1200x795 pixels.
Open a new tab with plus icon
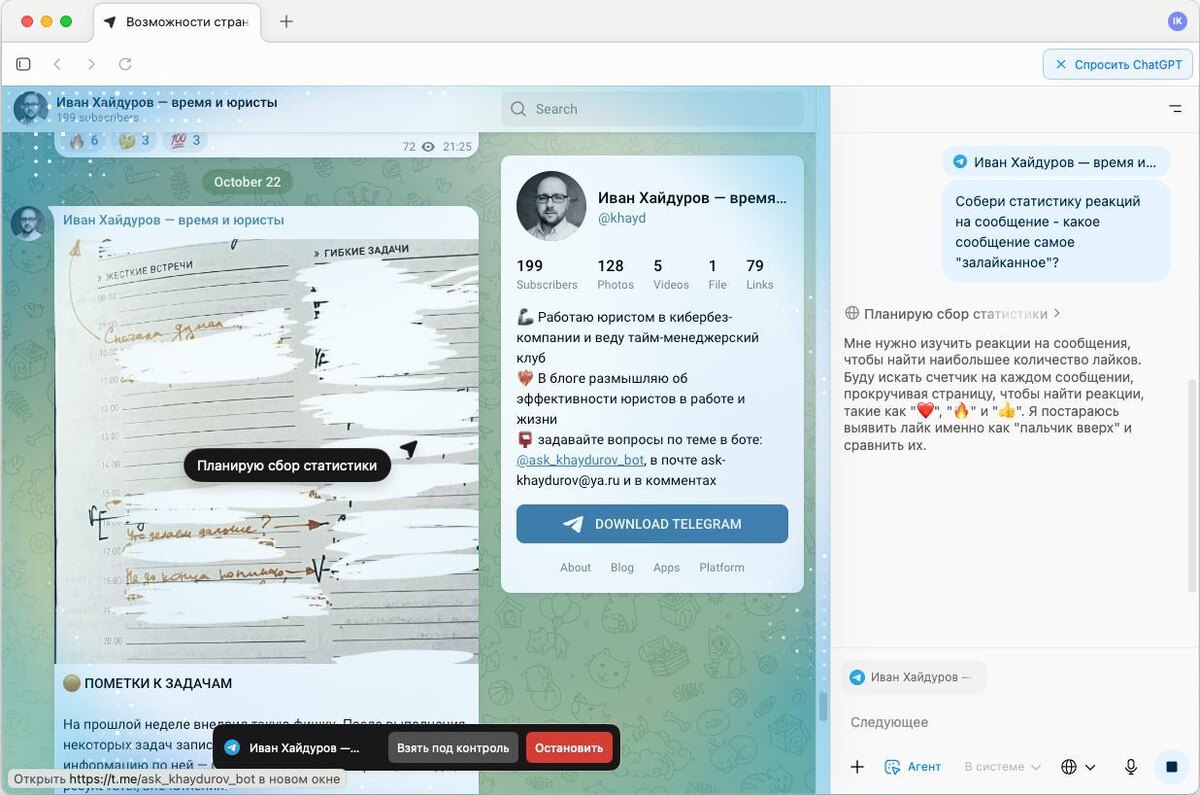click(286, 21)
